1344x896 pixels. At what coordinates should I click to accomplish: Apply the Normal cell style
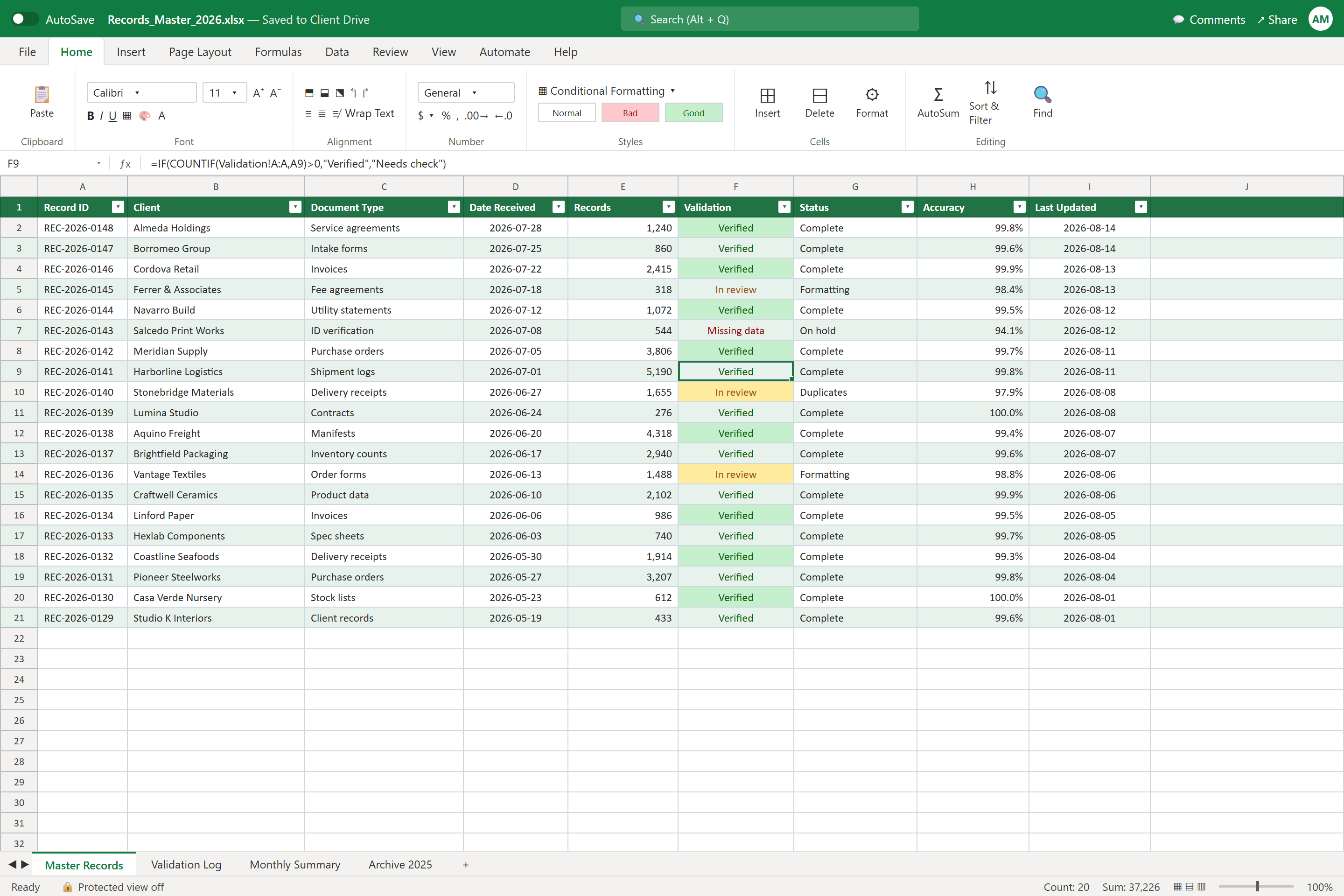point(567,113)
